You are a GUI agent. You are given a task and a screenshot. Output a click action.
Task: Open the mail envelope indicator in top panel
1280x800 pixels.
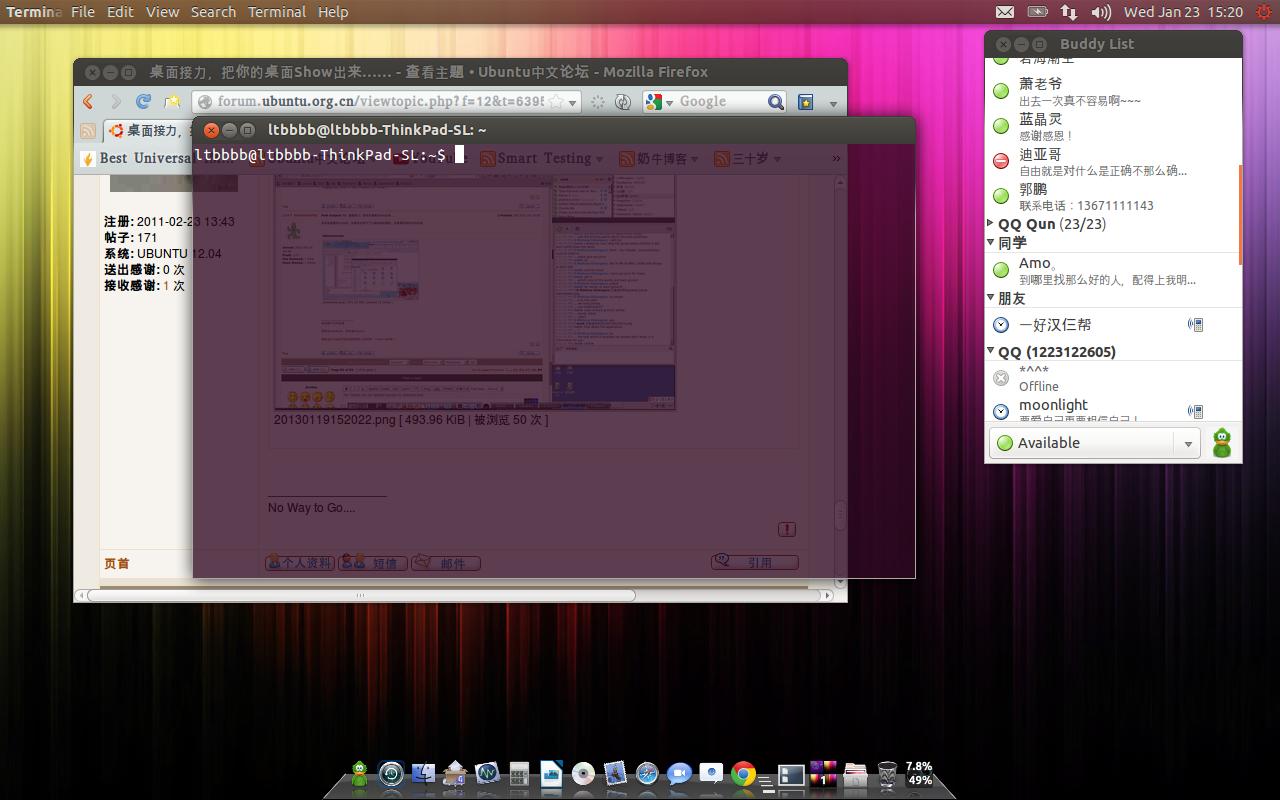1005,12
